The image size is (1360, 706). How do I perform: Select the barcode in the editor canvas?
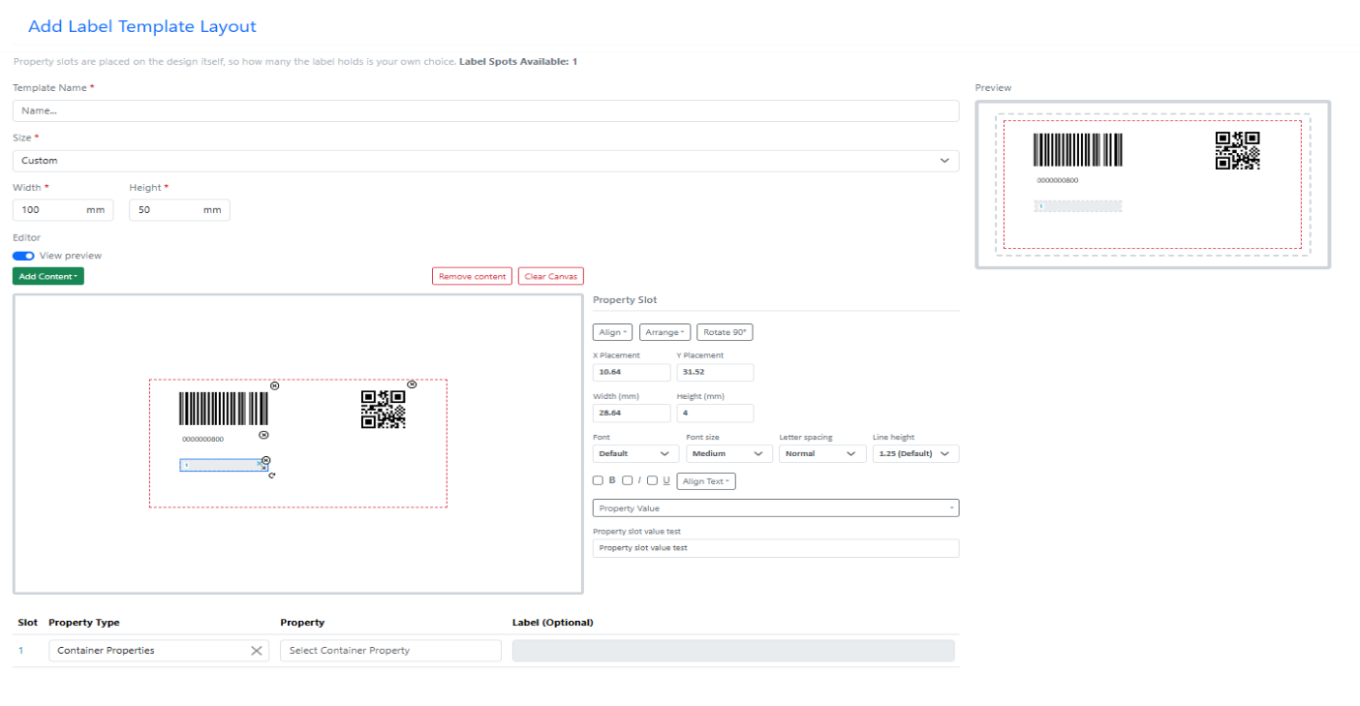(223, 409)
